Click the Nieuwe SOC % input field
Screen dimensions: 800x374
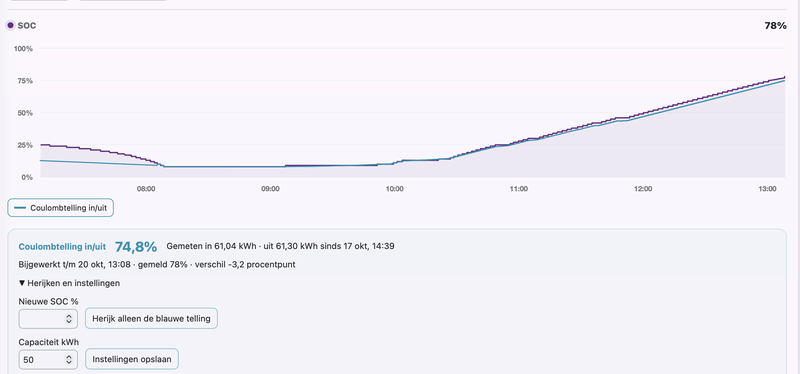point(48,318)
